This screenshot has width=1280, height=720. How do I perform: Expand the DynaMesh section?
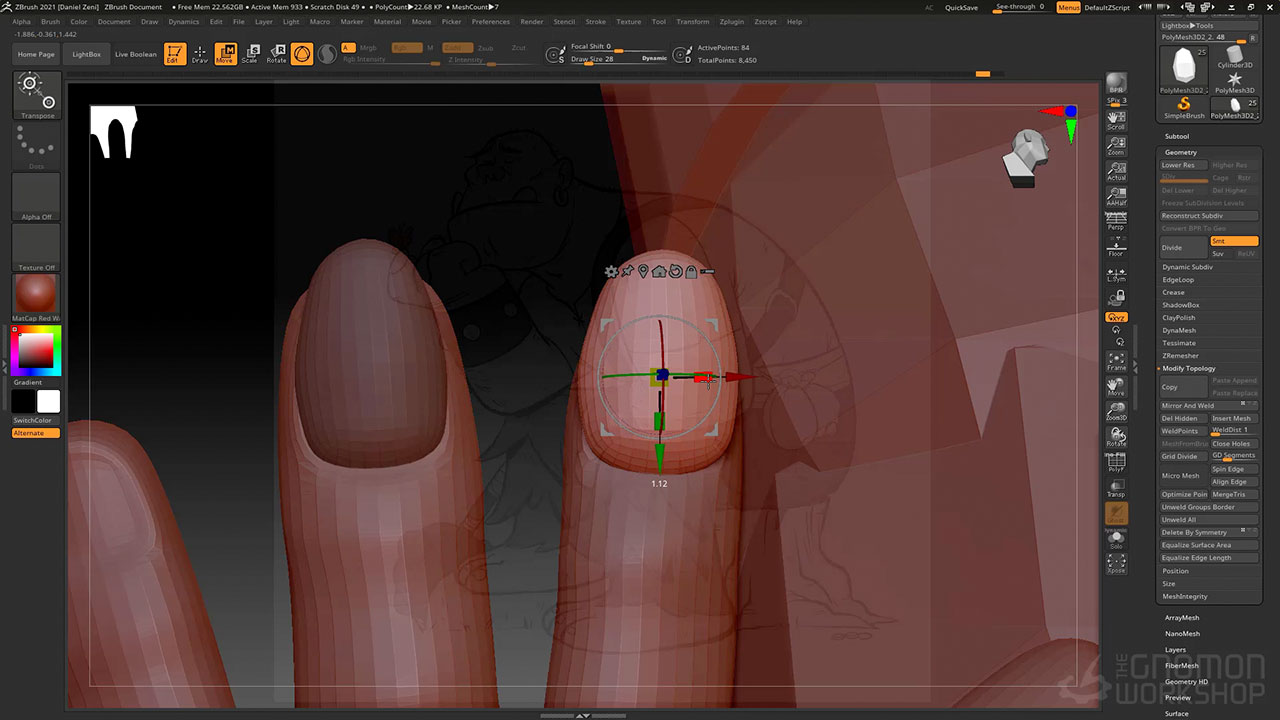click(x=1178, y=330)
